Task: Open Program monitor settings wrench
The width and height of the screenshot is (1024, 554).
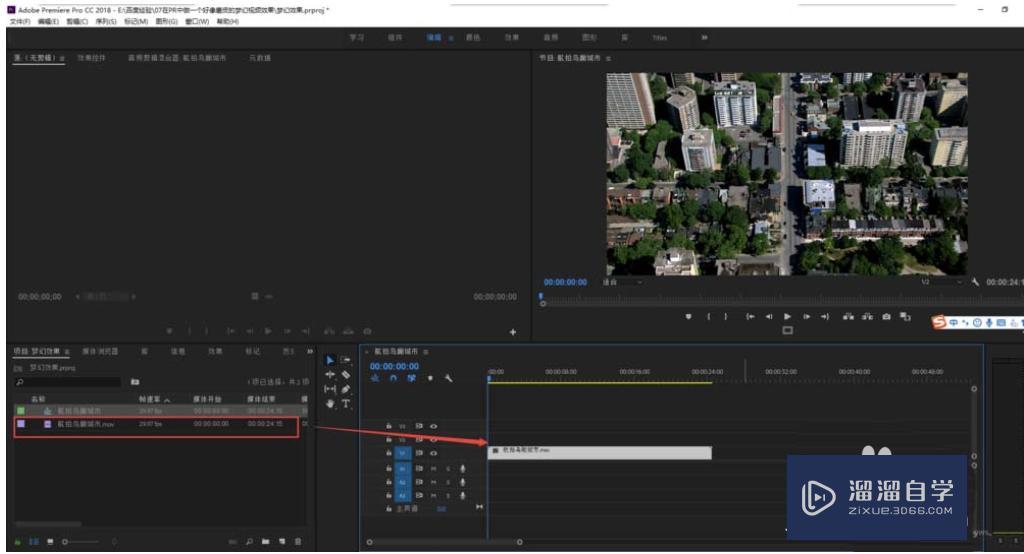Action: tap(975, 282)
